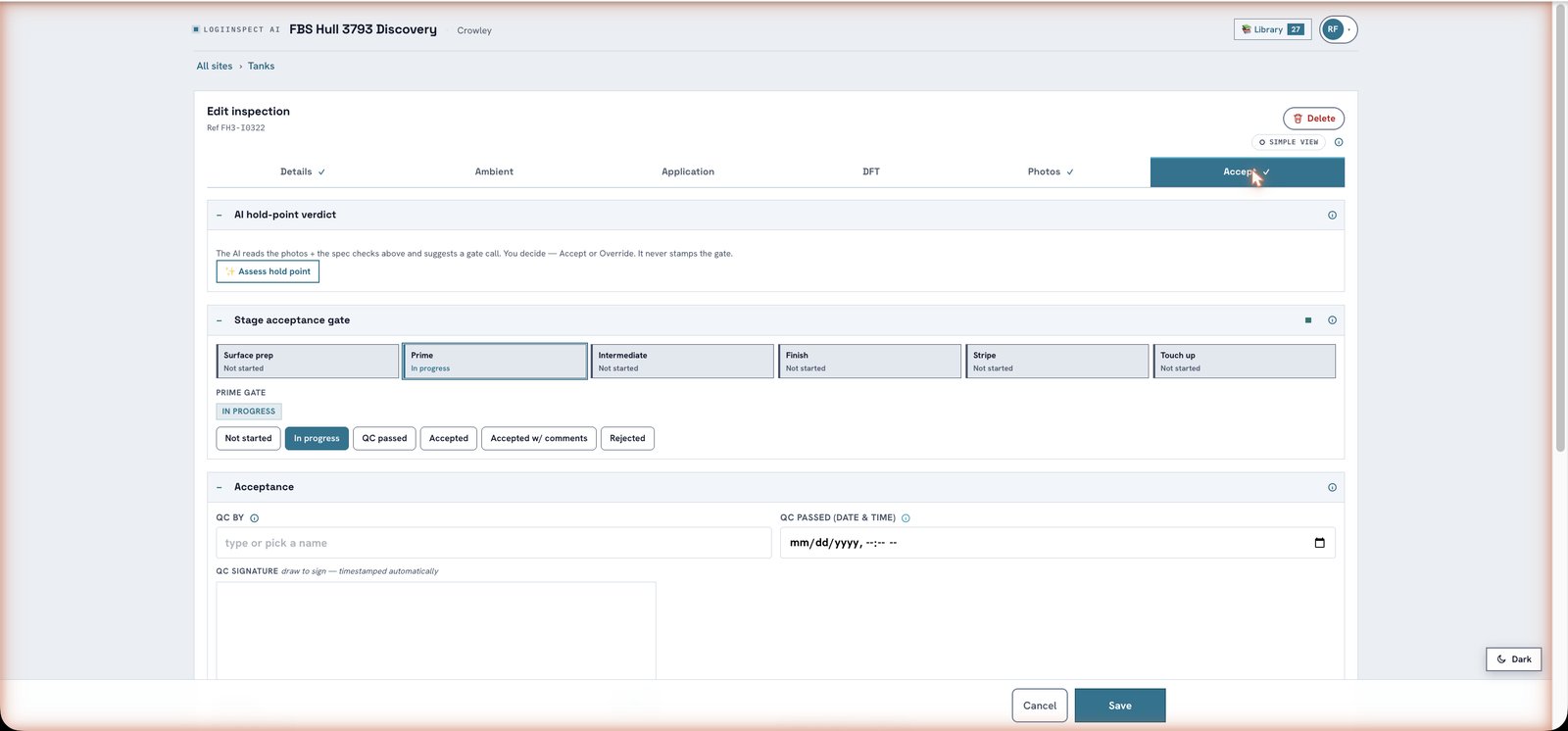
Task: Select the Stripe stage card
Action: click(x=1056, y=361)
